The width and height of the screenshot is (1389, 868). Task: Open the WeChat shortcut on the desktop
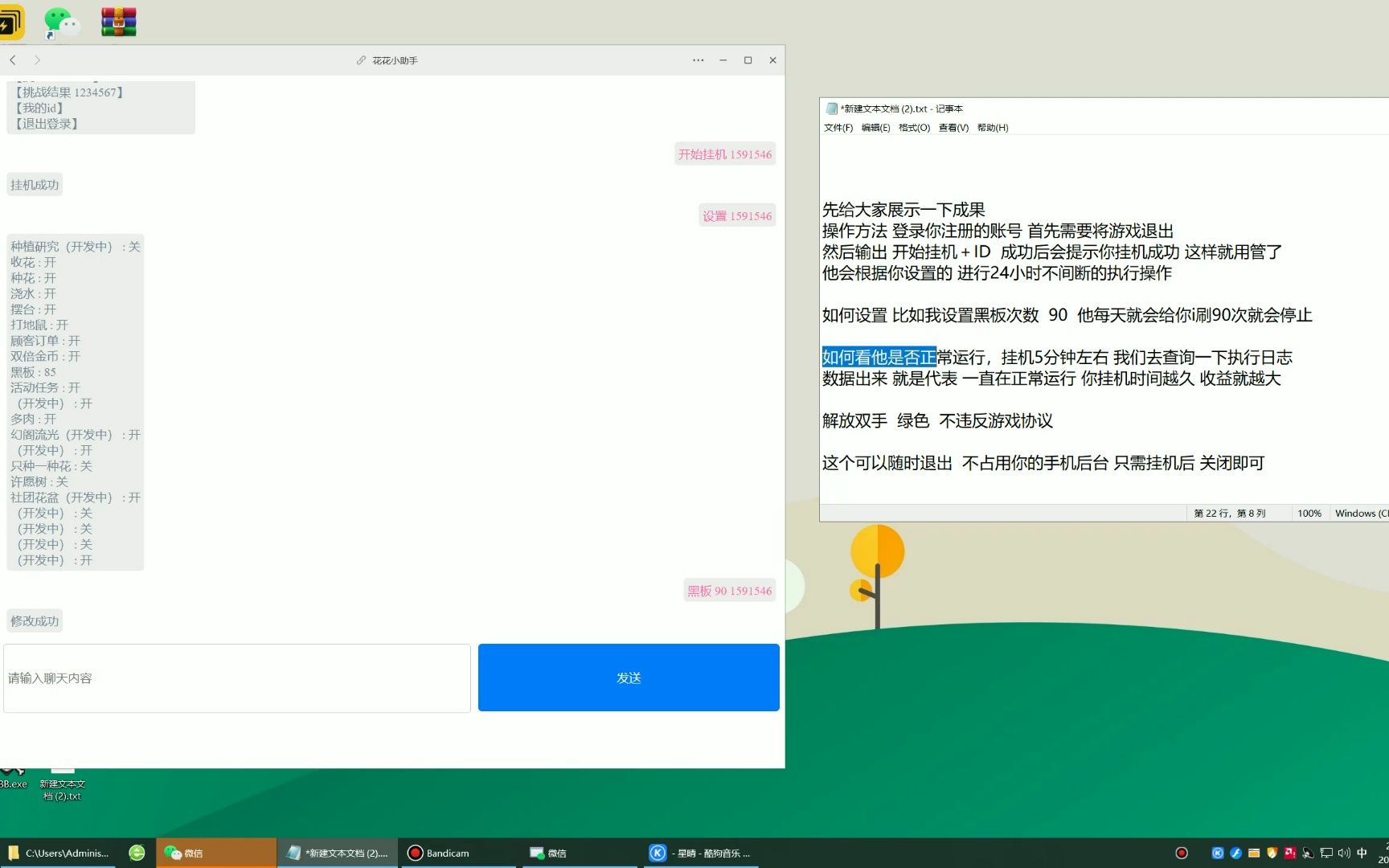[61, 23]
